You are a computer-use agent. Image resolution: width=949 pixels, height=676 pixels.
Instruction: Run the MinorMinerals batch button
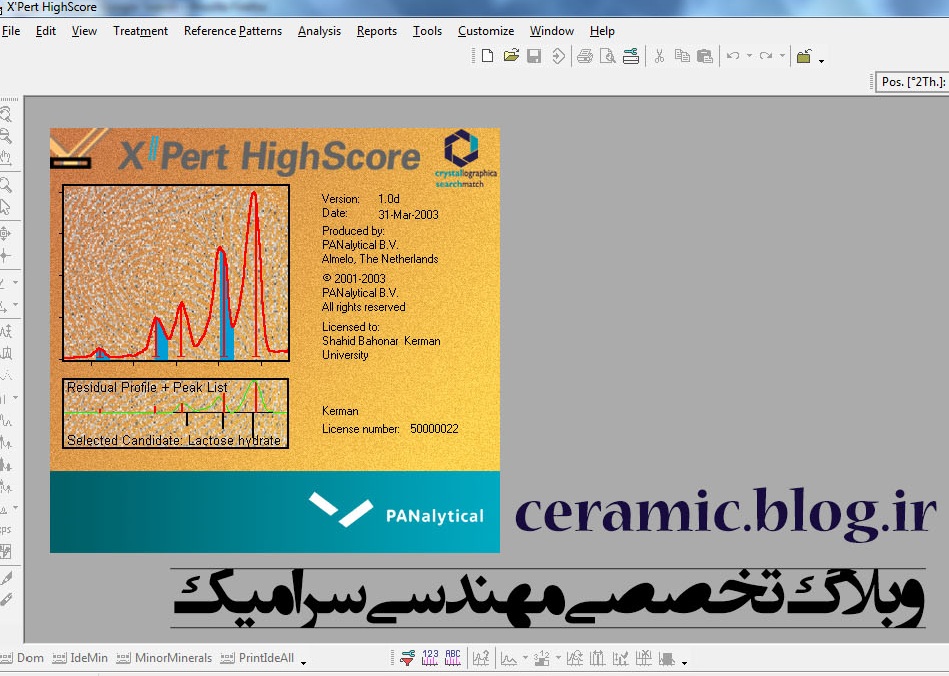point(165,658)
